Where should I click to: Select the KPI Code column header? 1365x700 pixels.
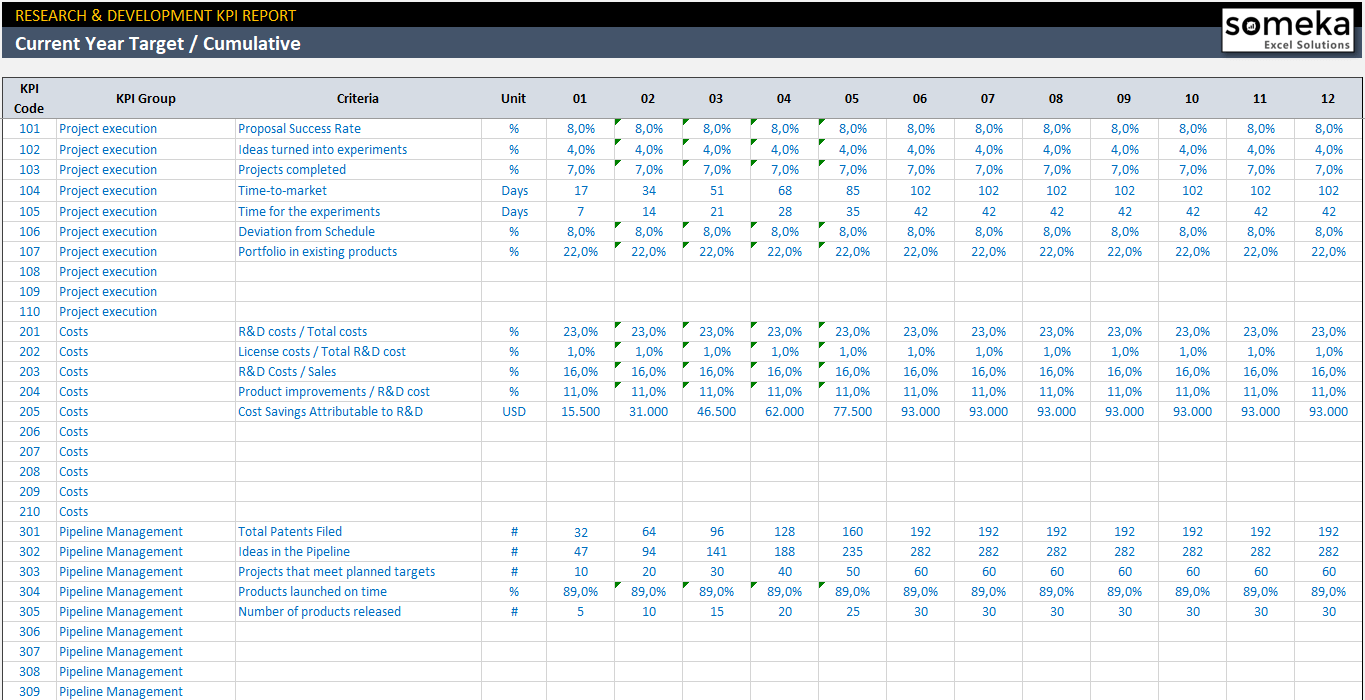pyautogui.click(x=29, y=98)
